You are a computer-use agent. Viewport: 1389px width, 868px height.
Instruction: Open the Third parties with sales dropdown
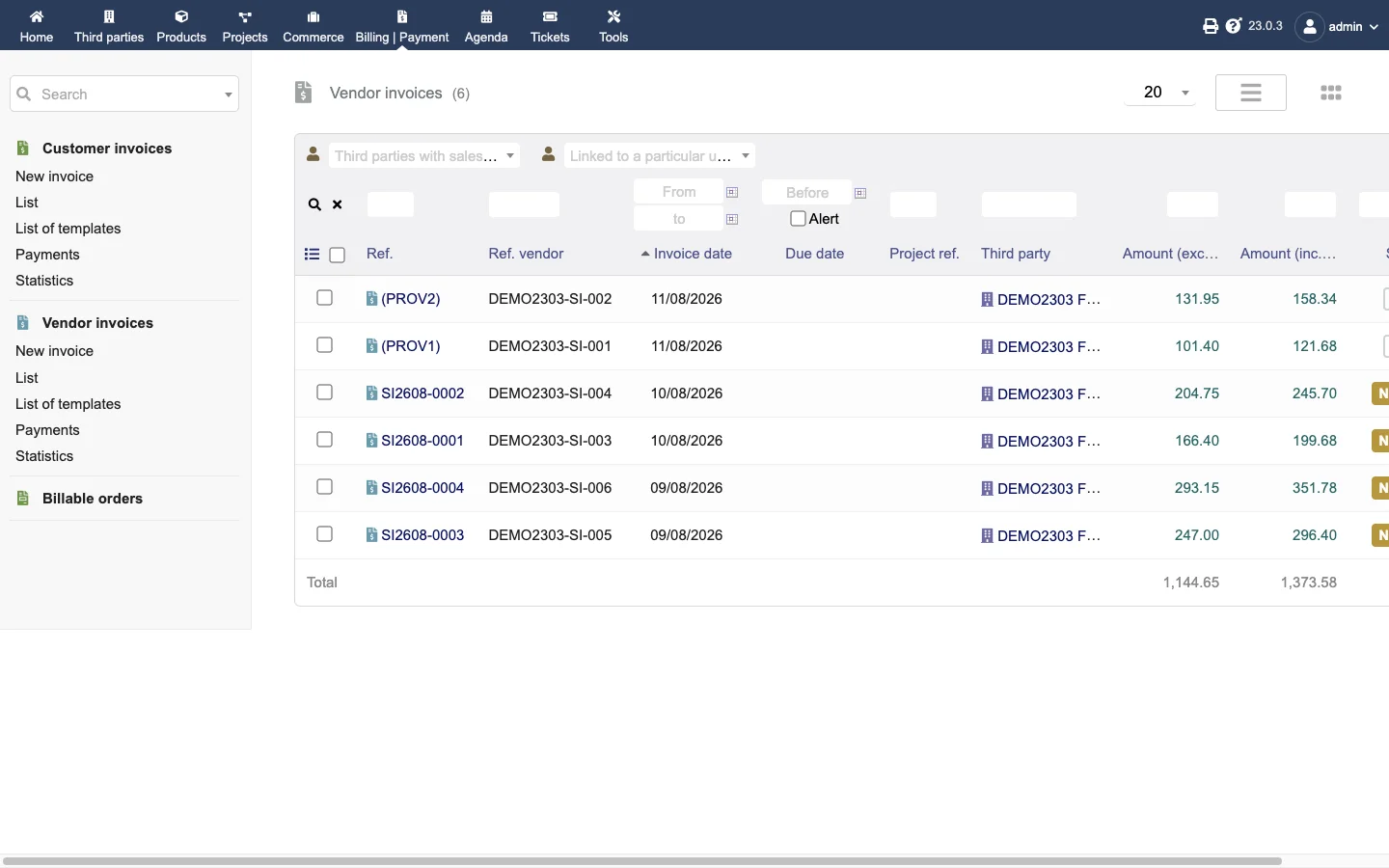pyautogui.click(x=424, y=156)
